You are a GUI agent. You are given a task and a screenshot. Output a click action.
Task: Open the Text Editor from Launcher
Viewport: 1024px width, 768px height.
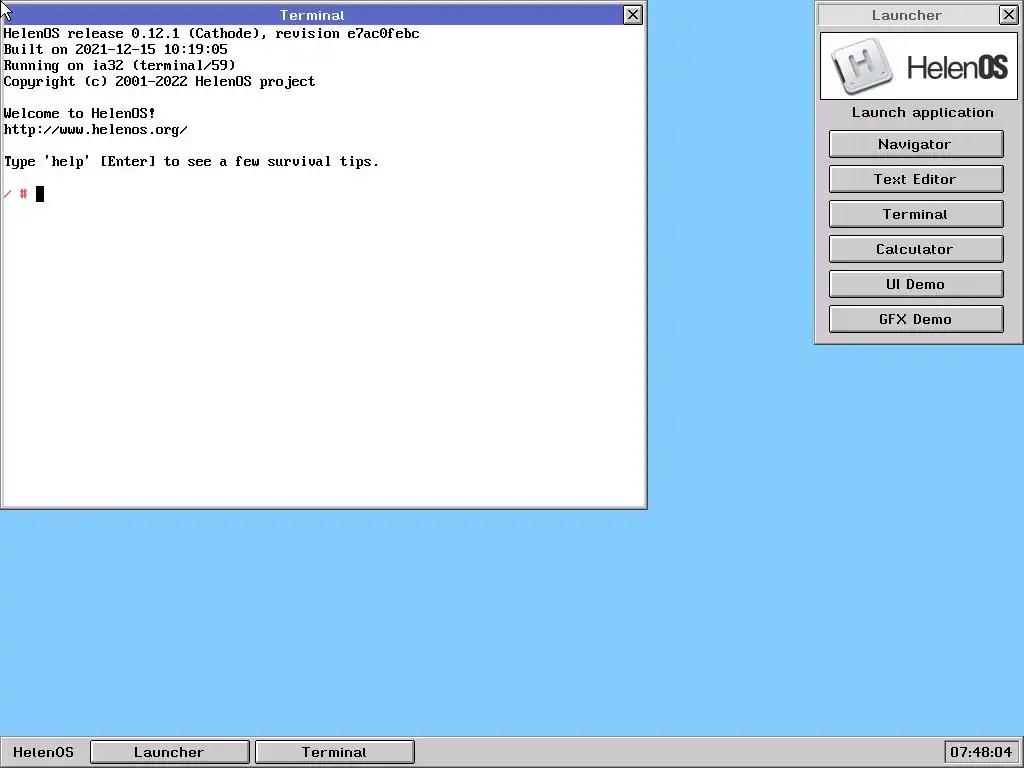tap(916, 179)
